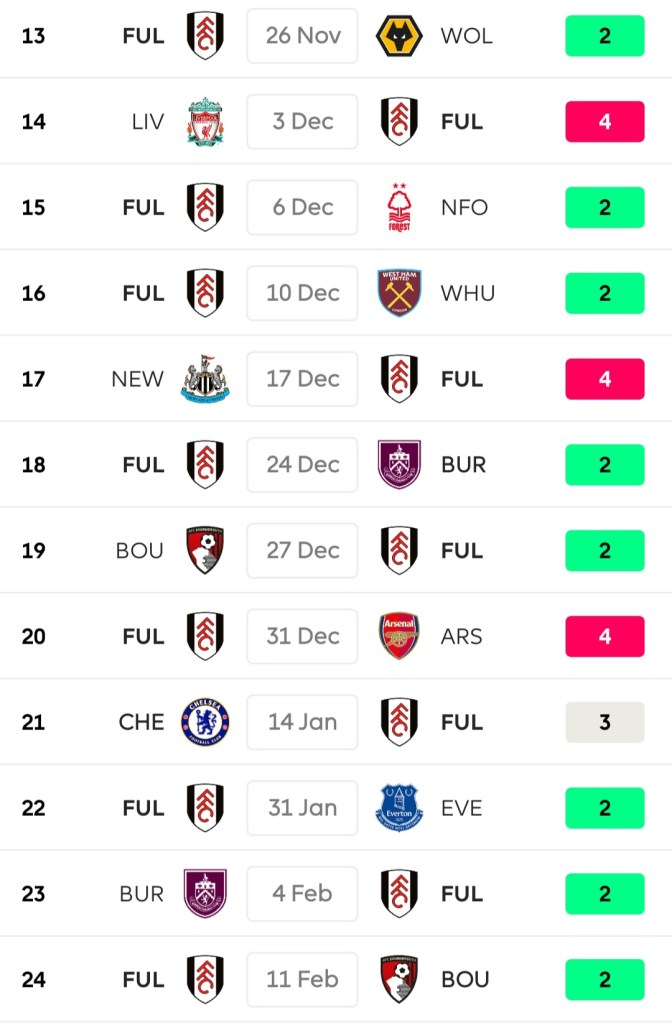Click Bournemouth crest in gameweek 19
This screenshot has height=1023, width=672.
coord(205,550)
